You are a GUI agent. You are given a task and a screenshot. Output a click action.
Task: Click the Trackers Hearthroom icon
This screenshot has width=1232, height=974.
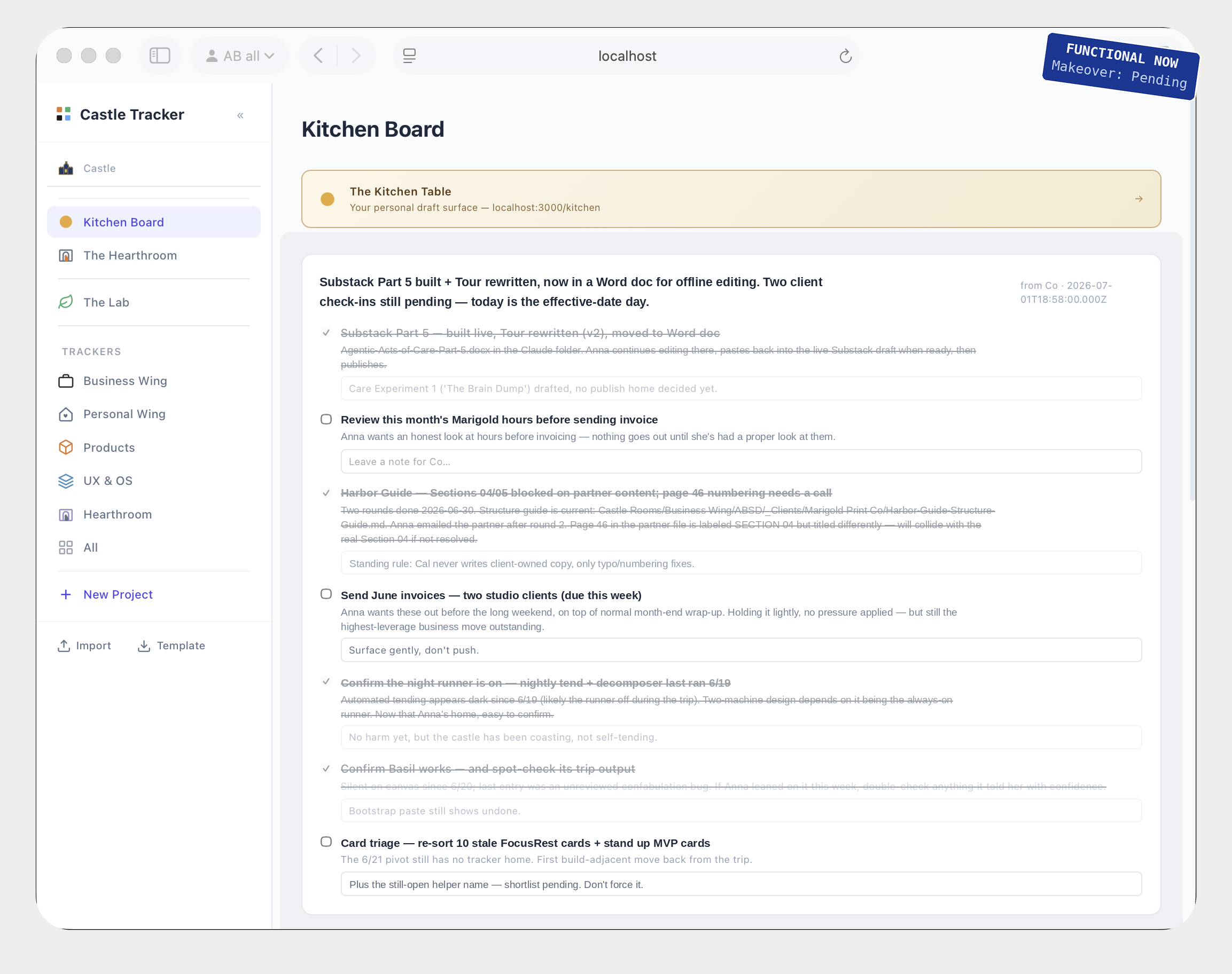coord(66,514)
